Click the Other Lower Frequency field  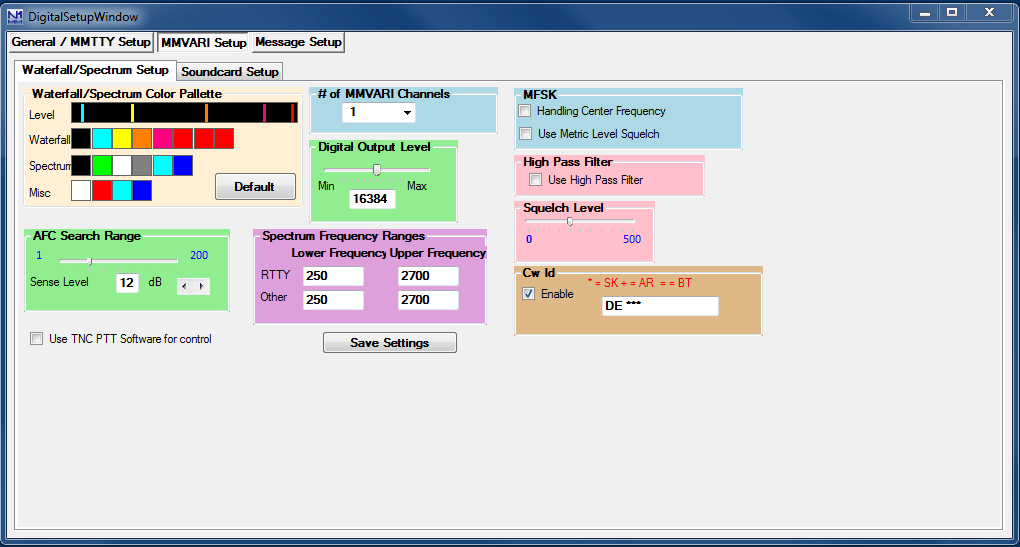tap(333, 300)
